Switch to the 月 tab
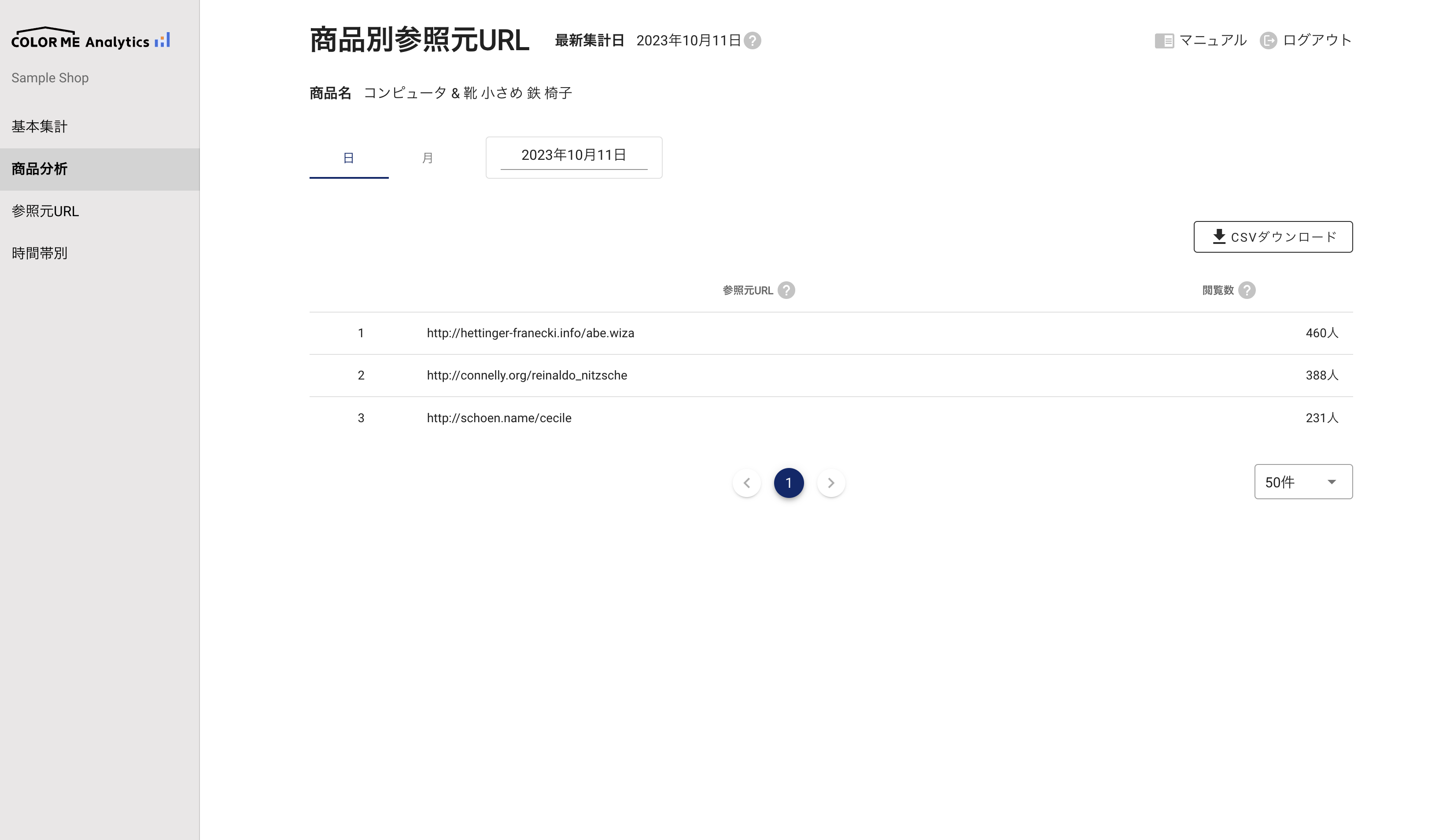The height and width of the screenshot is (840, 1439). click(x=428, y=158)
